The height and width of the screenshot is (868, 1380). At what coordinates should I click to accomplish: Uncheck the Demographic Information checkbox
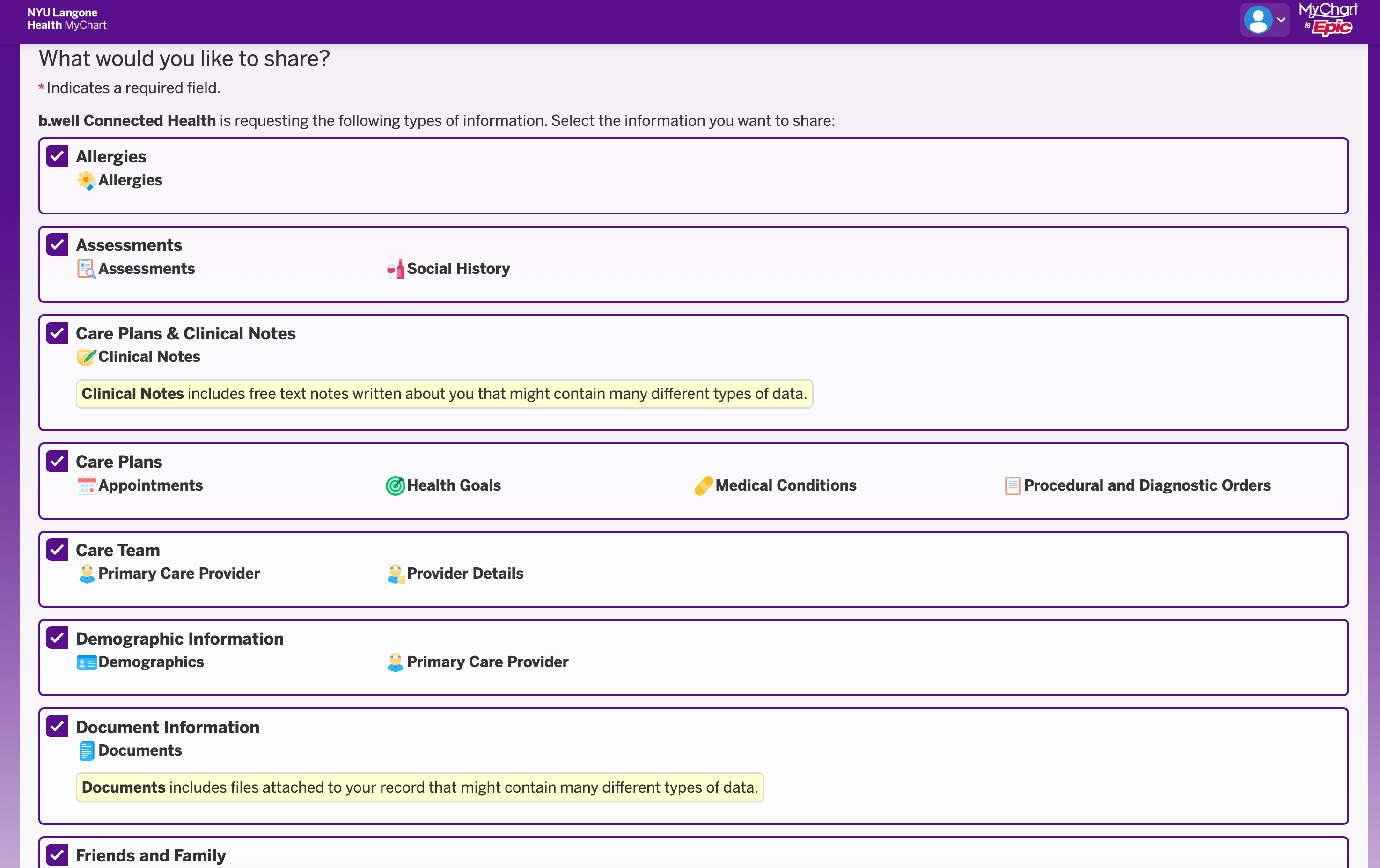[57, 638]
